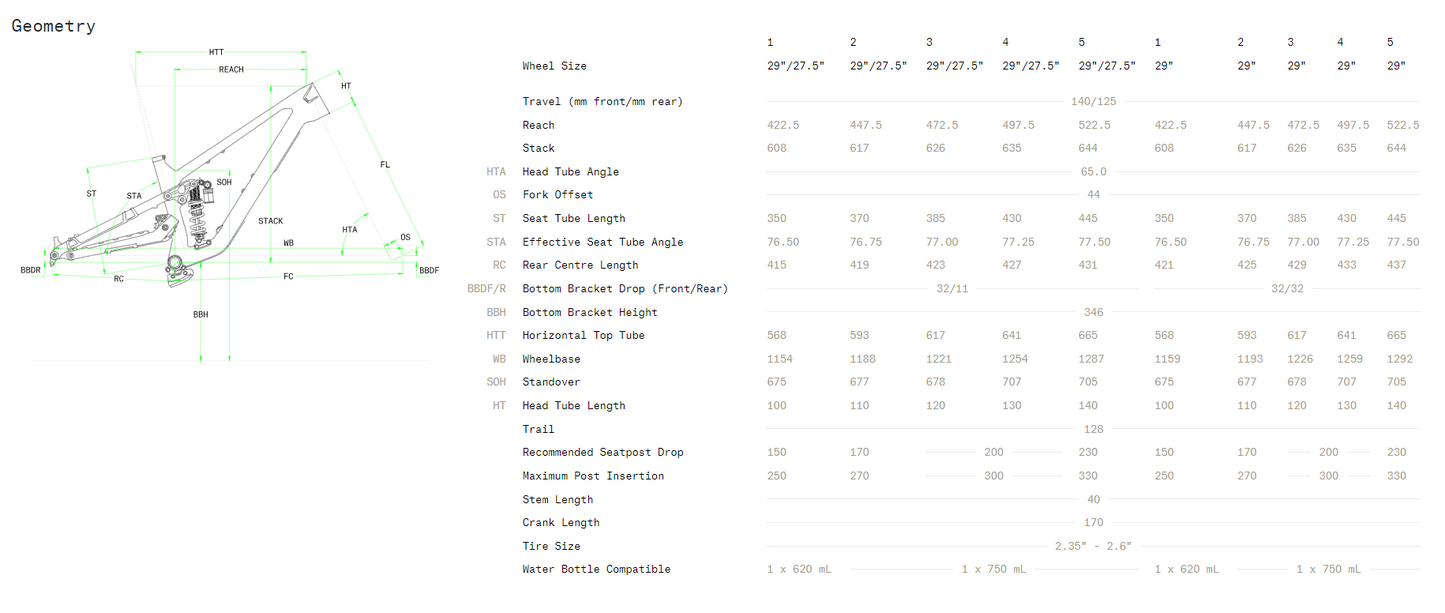This screenshot has width=1445, height=613.
Task: Click the REACH label in the bike diagram
Action: [231, 70]
